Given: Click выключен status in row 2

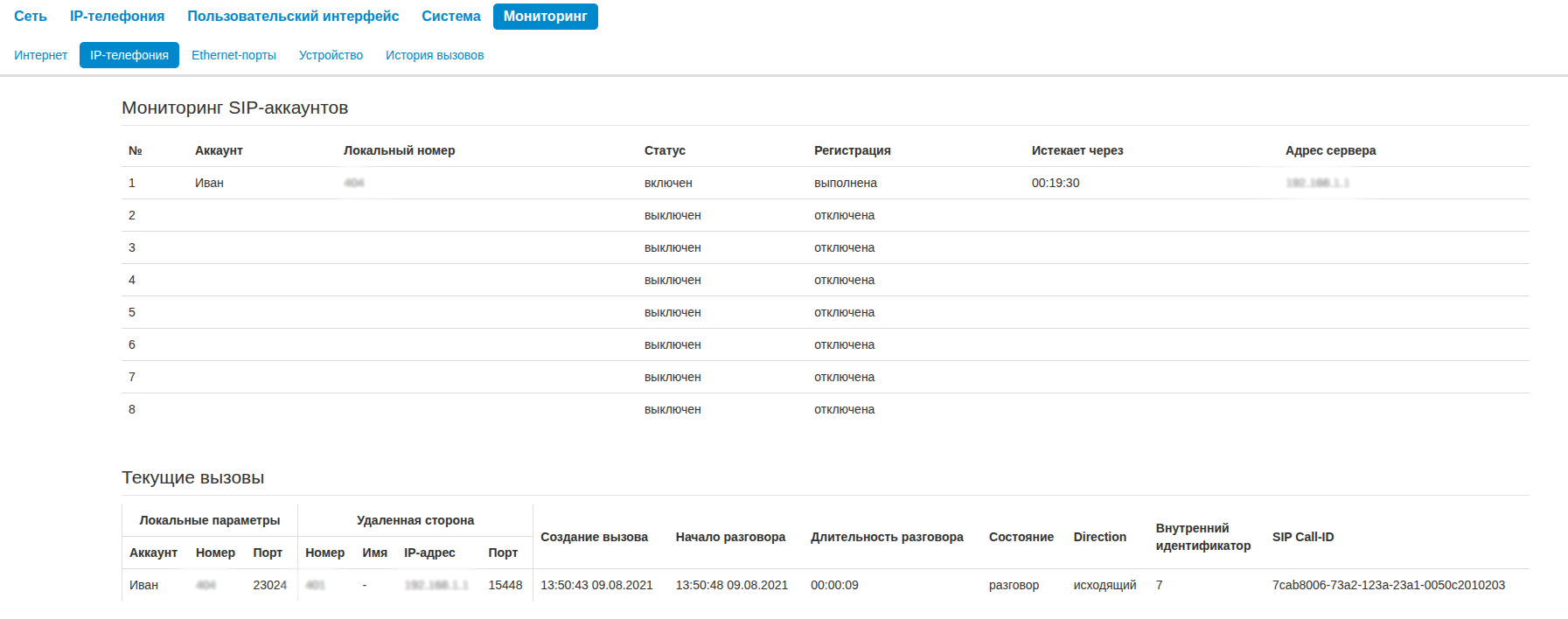Looking at the screenshot, I should coord(672,215).
